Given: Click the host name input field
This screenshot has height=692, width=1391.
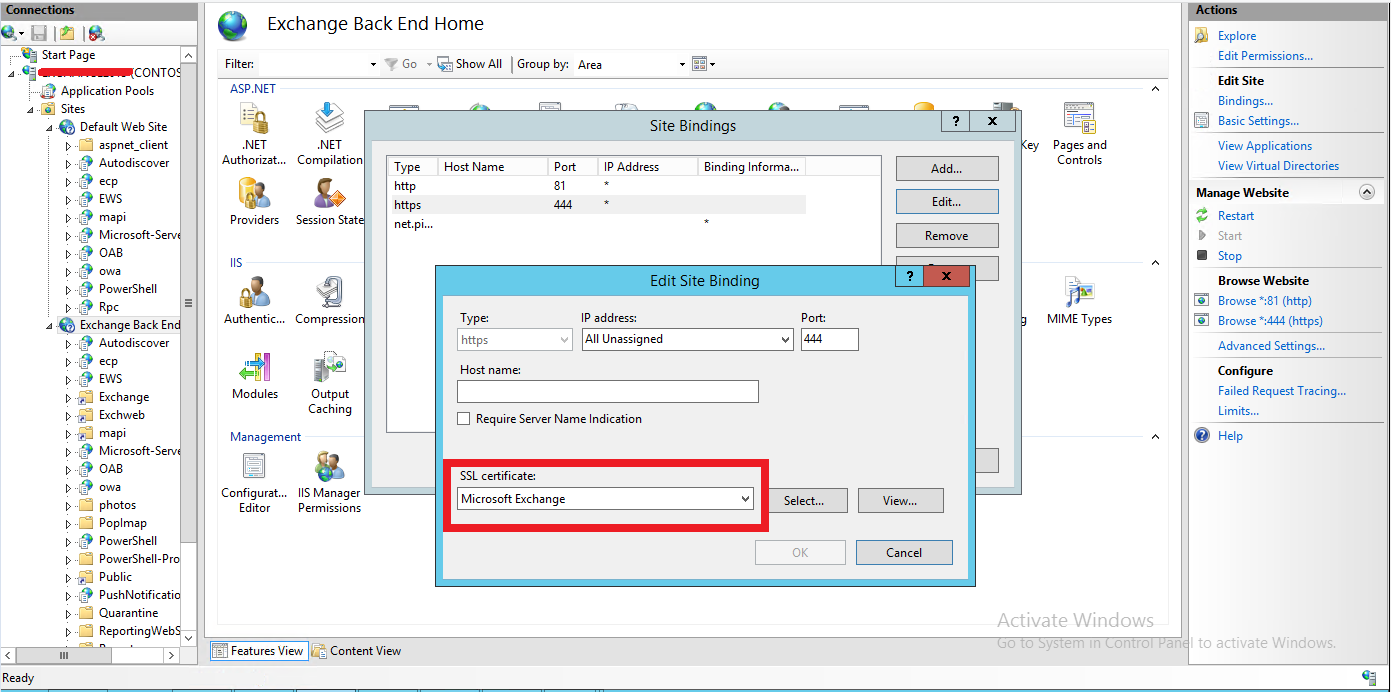Looking at the screenshot, I should coord(607,390).
